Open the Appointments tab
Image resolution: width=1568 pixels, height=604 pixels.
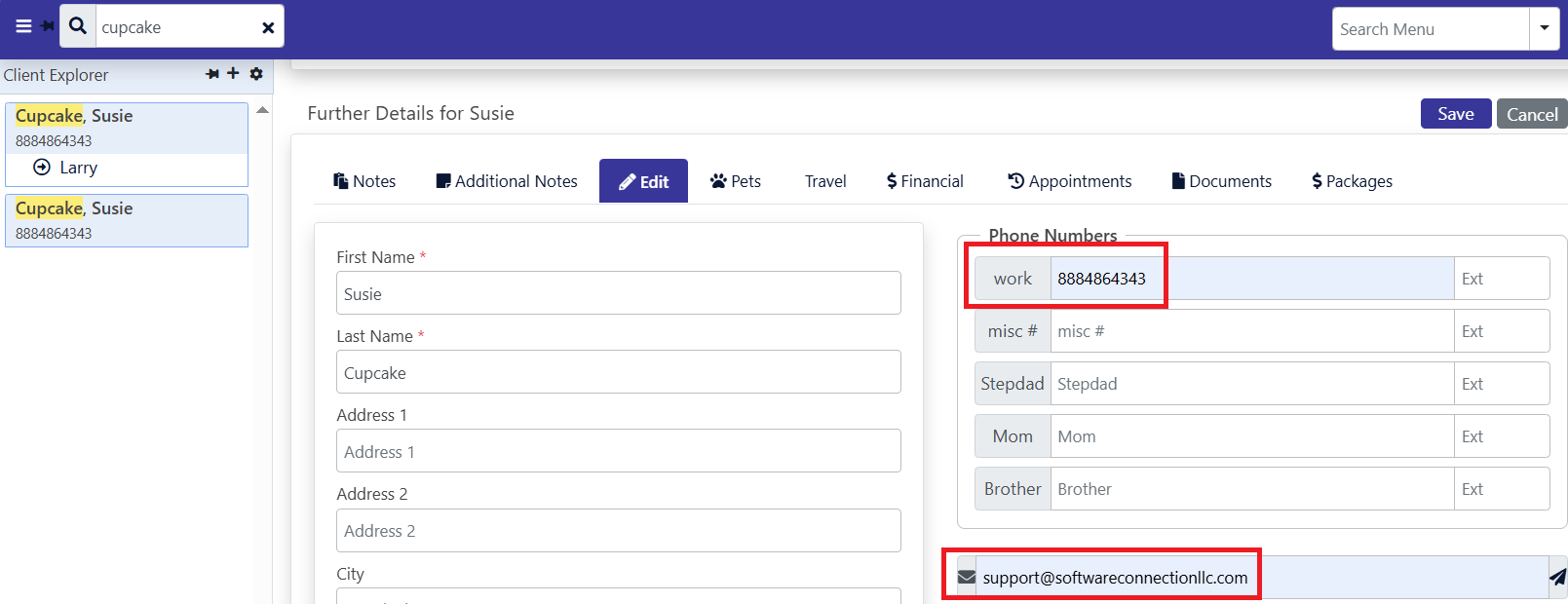click(x=1070, y=181)
